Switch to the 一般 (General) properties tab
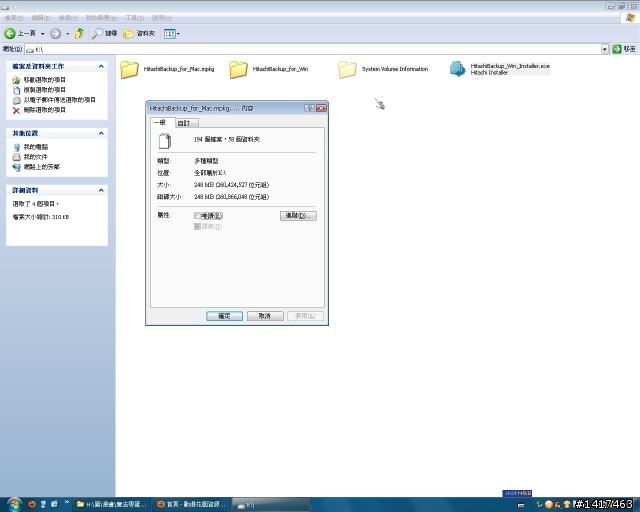640x512 pixels. point(162,122)
